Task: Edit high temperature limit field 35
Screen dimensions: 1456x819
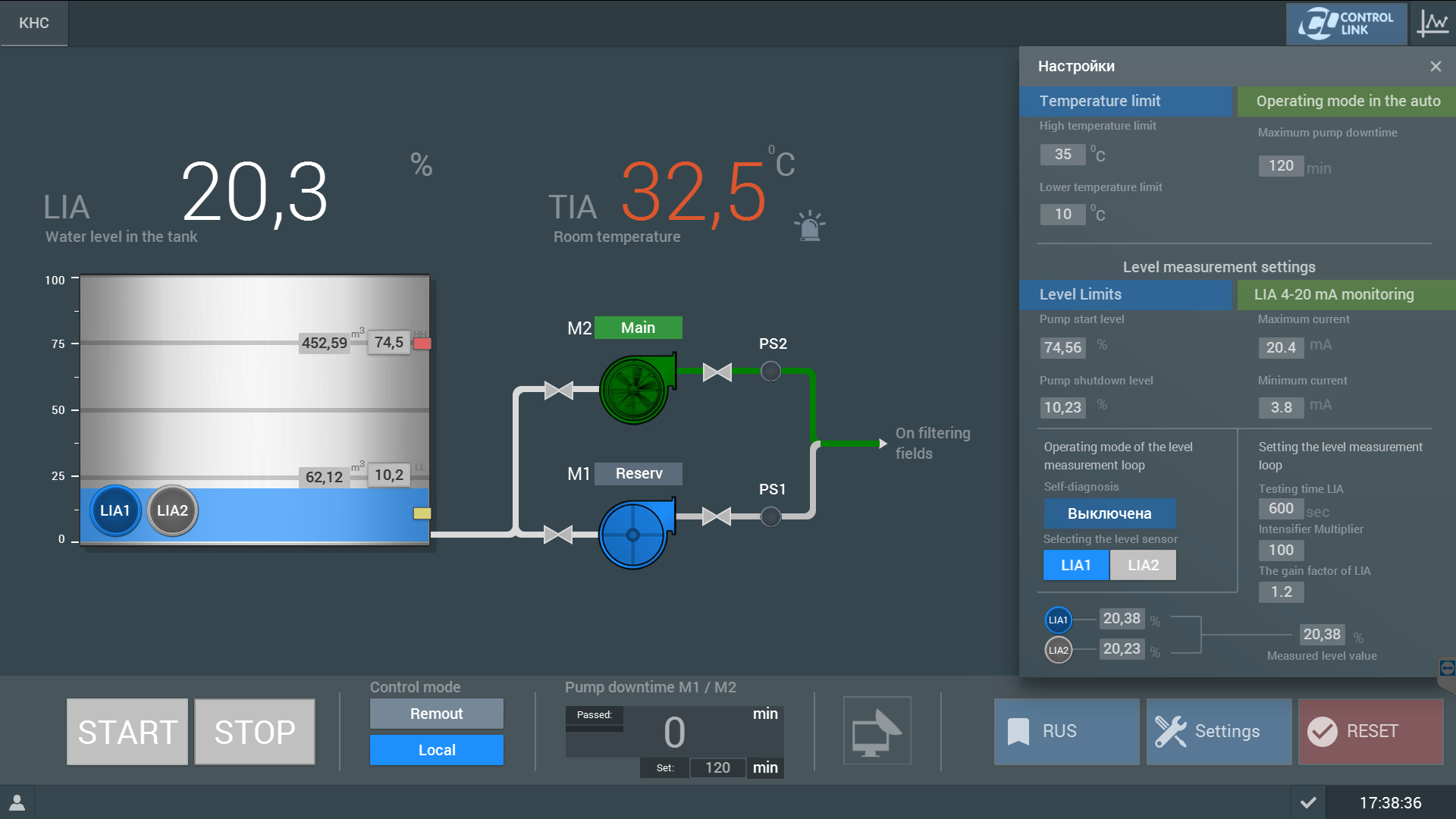Action: coord(1063,154)
